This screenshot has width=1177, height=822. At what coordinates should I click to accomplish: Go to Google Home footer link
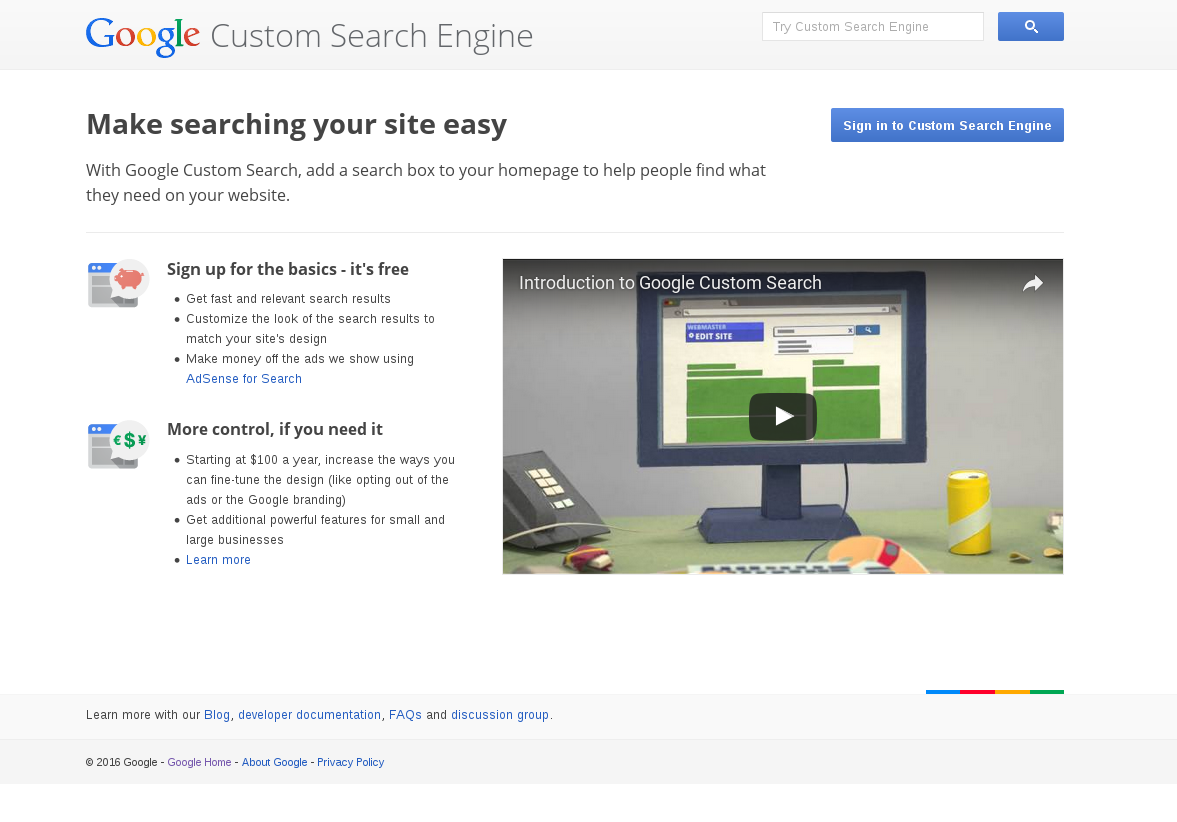[x=199, y=762]
